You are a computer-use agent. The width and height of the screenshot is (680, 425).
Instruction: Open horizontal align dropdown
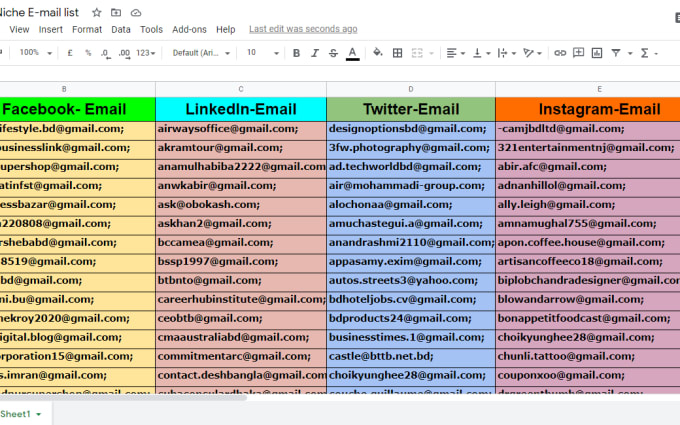(455, 53)
